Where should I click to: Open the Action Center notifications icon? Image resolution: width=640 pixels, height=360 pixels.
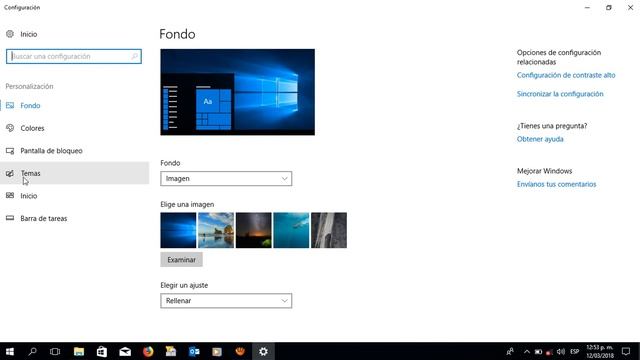click(x=626, y=351)
